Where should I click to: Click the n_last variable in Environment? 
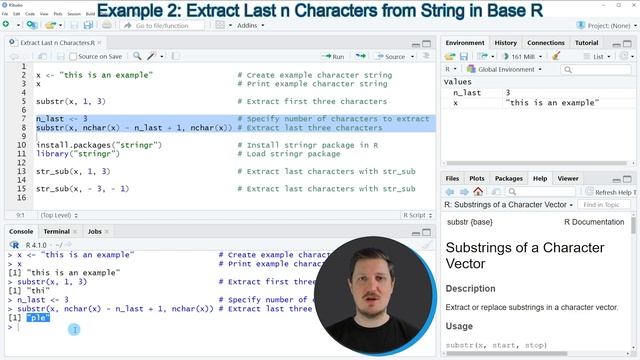click(x=467, y=93)
